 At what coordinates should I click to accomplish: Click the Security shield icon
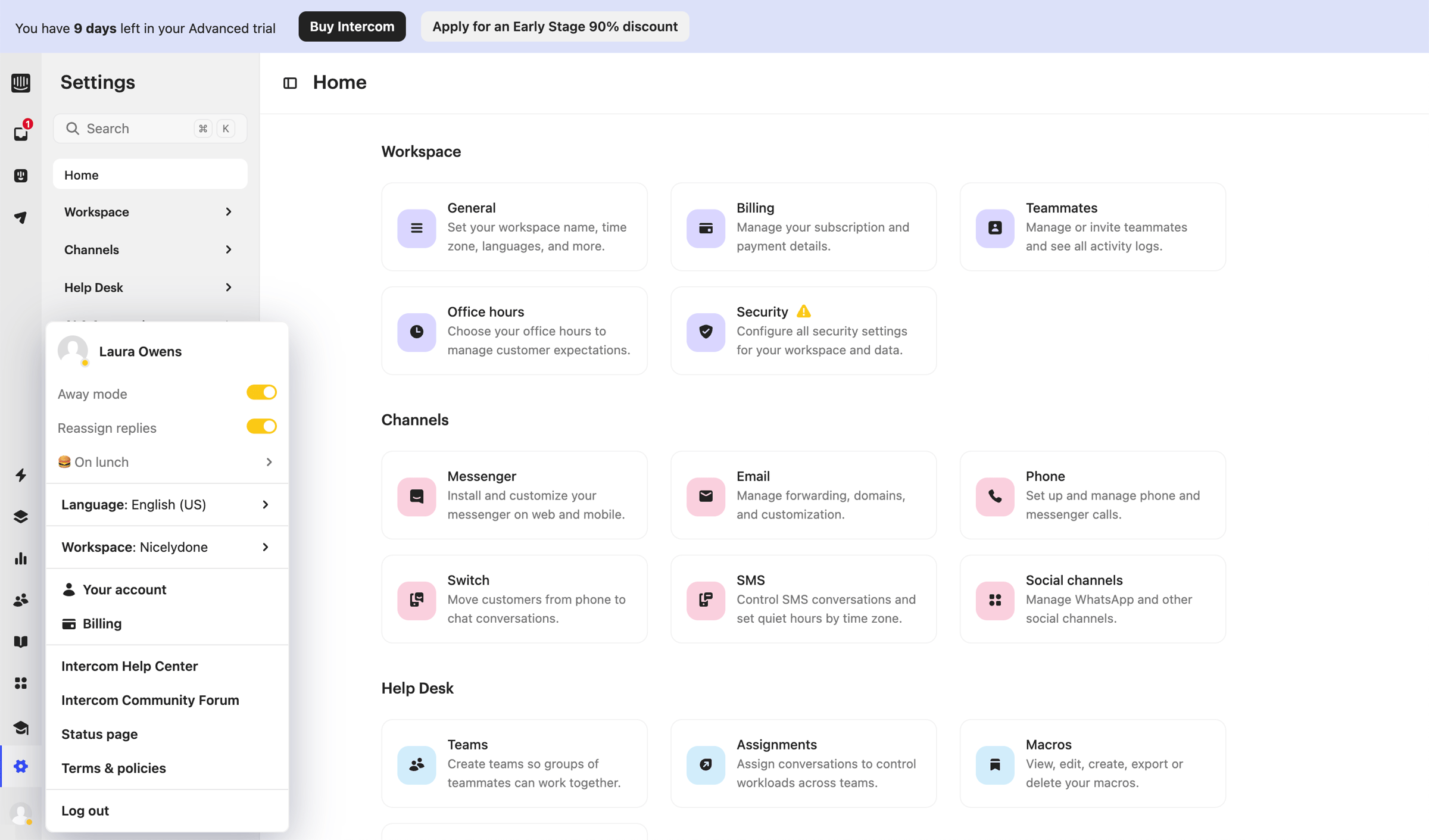[706, 332]
